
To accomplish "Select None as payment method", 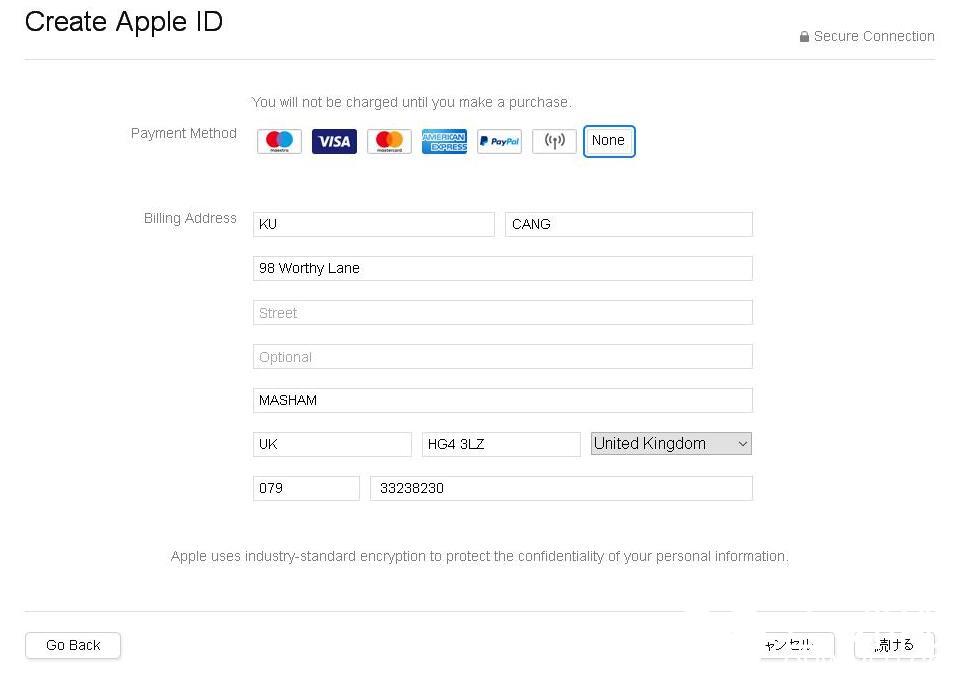I will coord(609,141).
